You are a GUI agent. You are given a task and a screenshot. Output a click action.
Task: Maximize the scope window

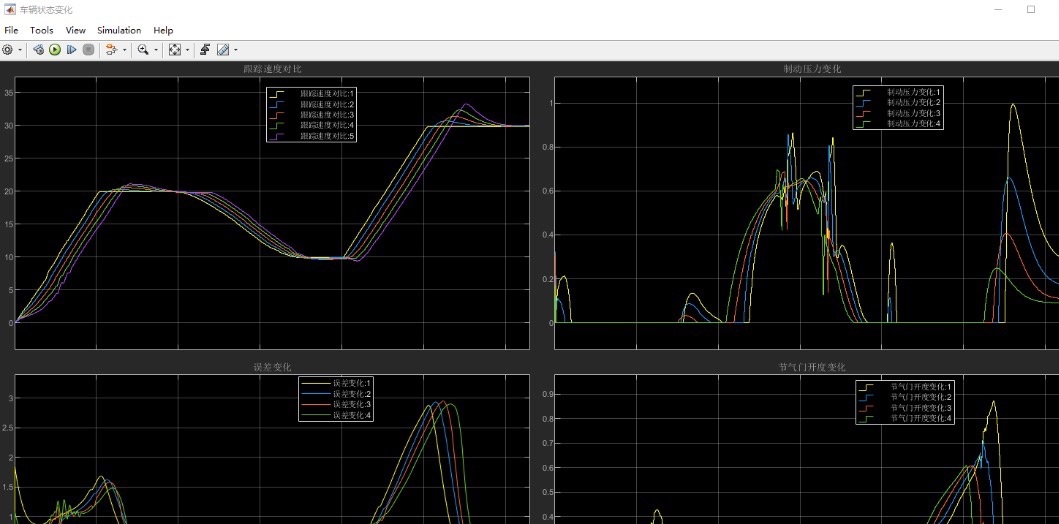pyautogui.click(x=1031, y=9)
